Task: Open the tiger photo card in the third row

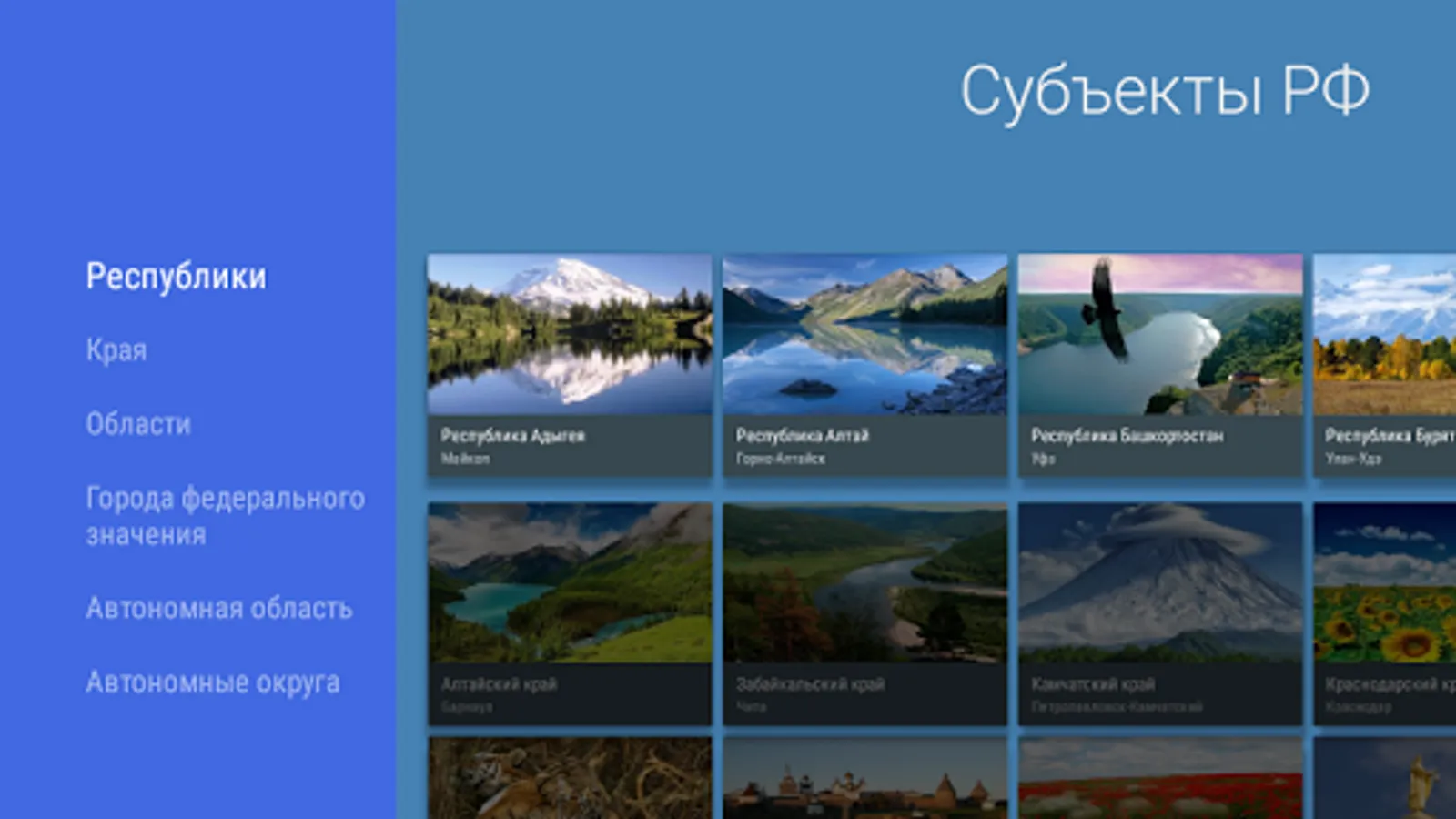Action: (570, 778)
